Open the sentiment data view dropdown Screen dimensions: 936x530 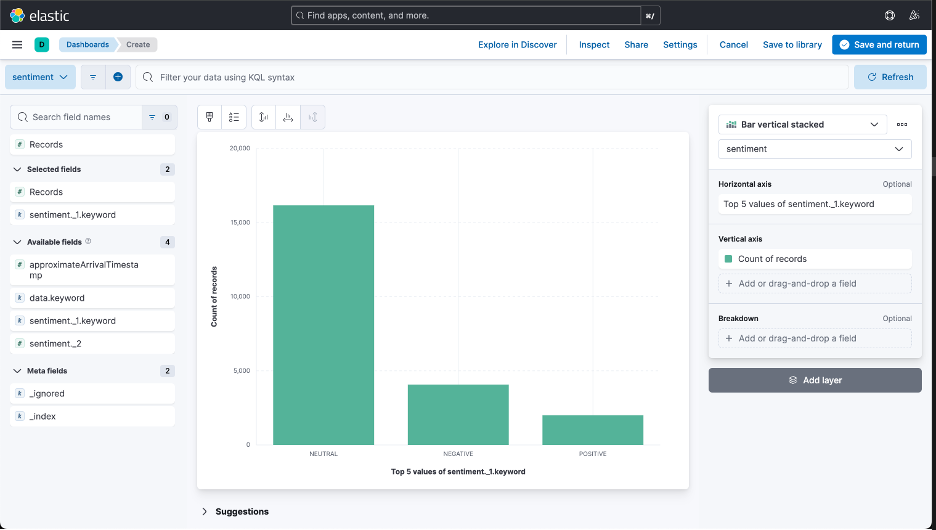pos(40,77)
